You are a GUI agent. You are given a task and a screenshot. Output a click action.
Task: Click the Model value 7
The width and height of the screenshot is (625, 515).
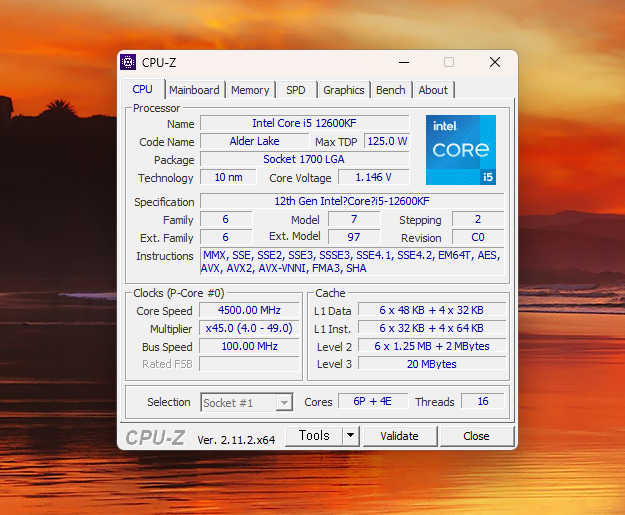(354, 219)
